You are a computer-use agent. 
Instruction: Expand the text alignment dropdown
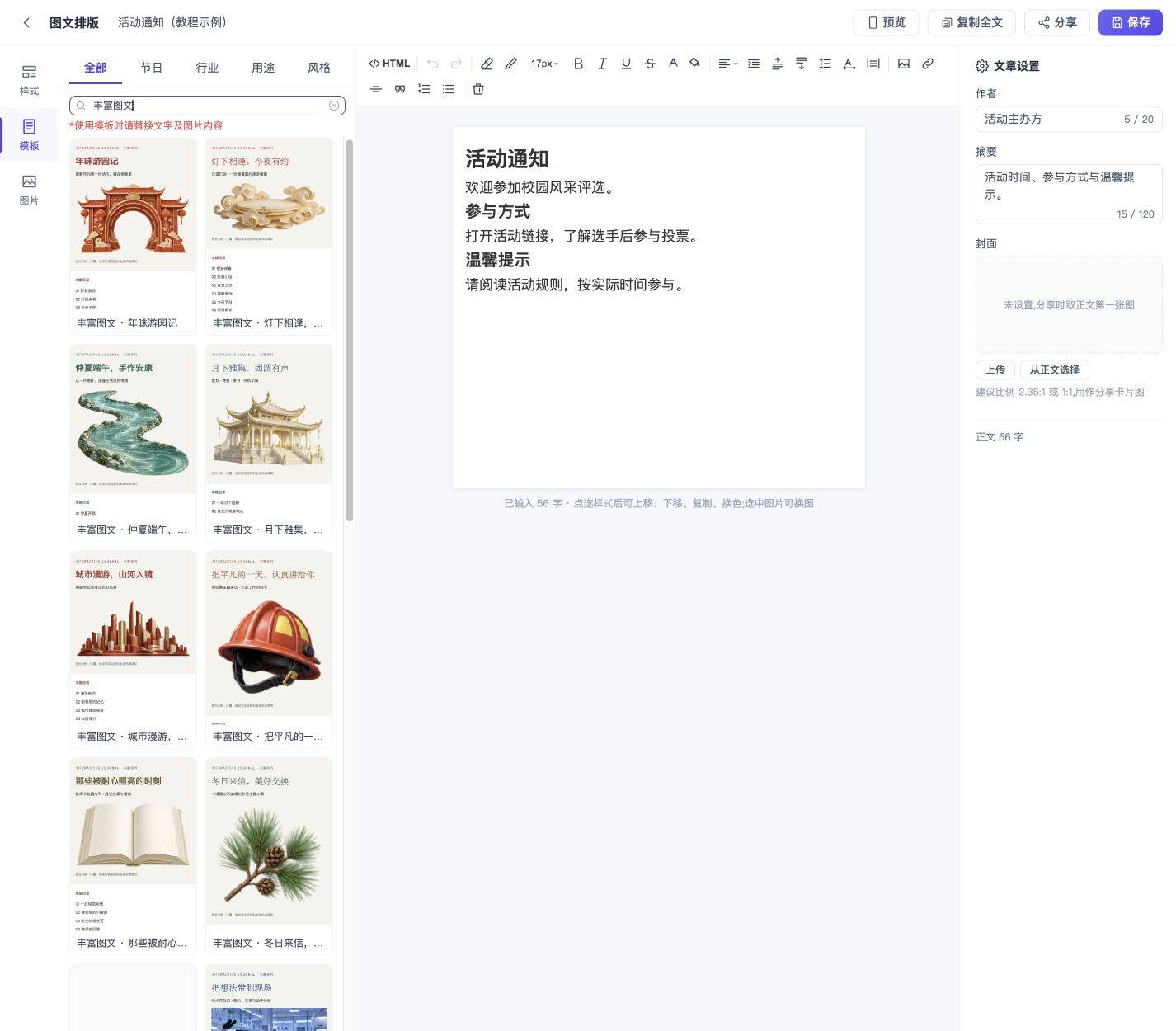727,64
